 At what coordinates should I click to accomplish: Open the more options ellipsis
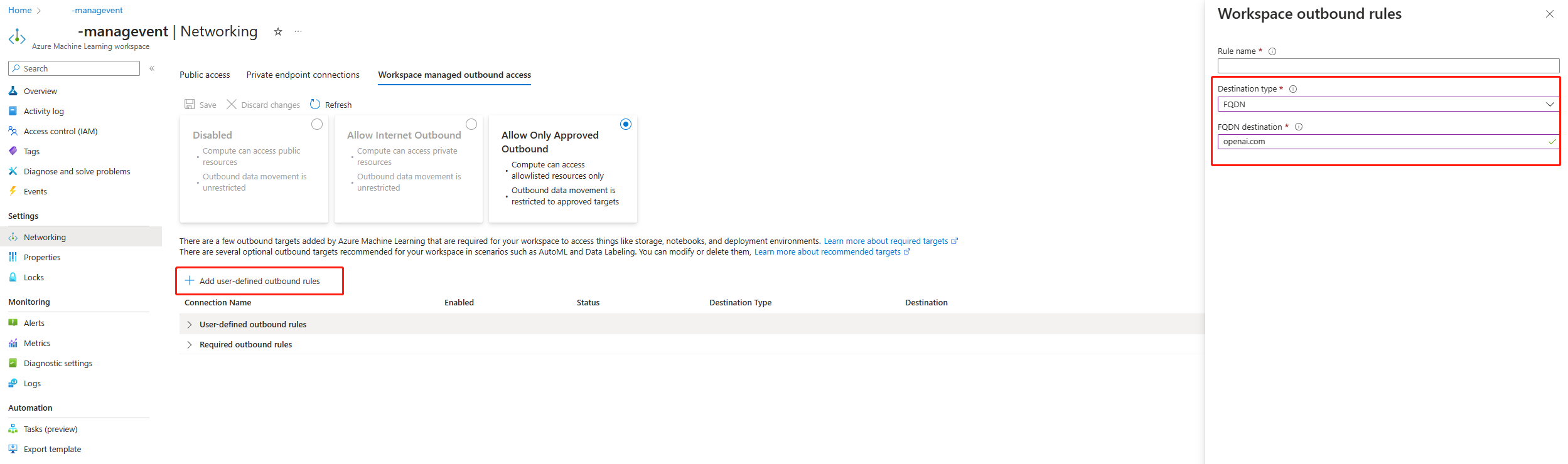tap(298, 31)
